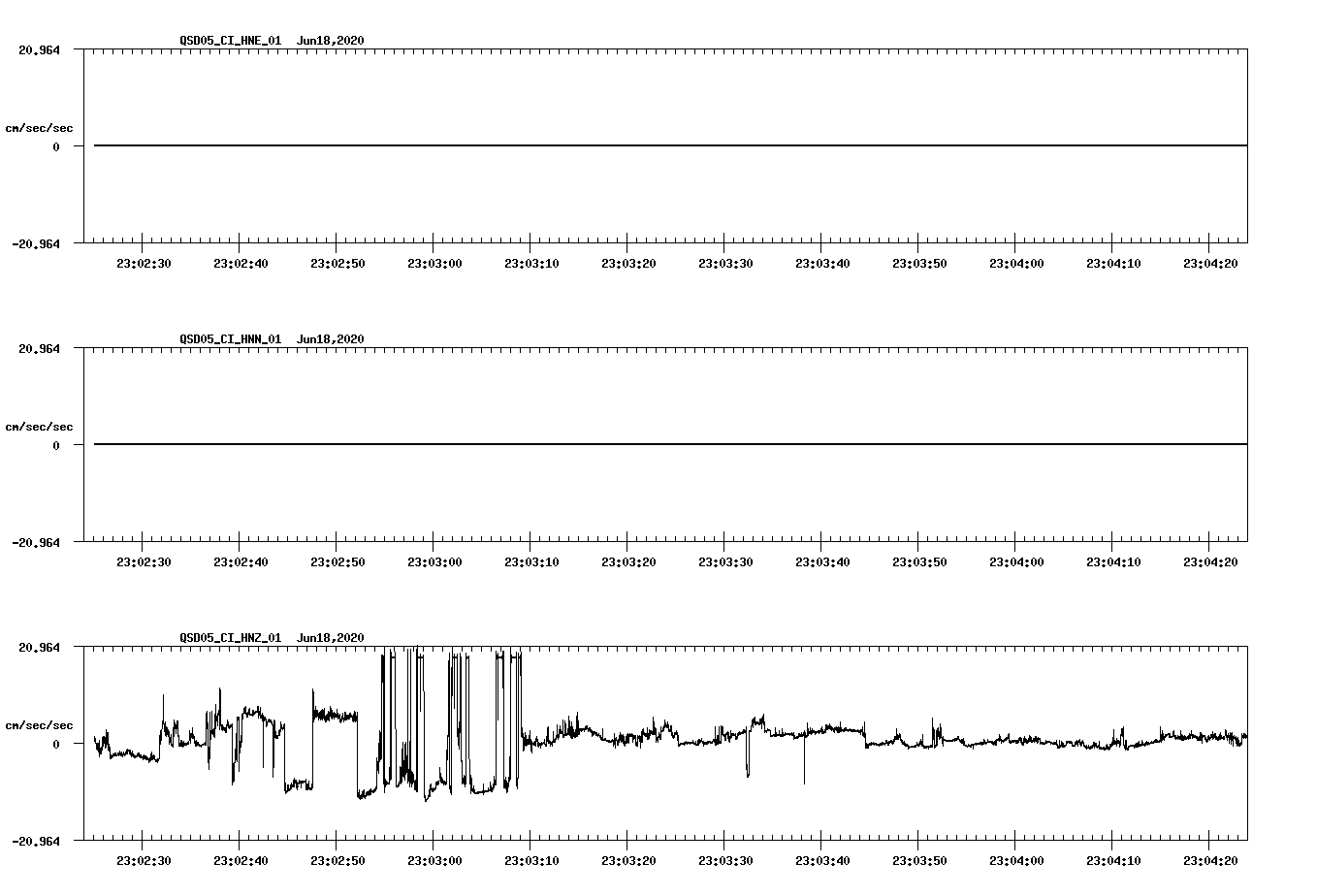Click the 23:04:20 time label under HNE plot
This screenshot has height=896, width=1317.
pos(1210,264)
